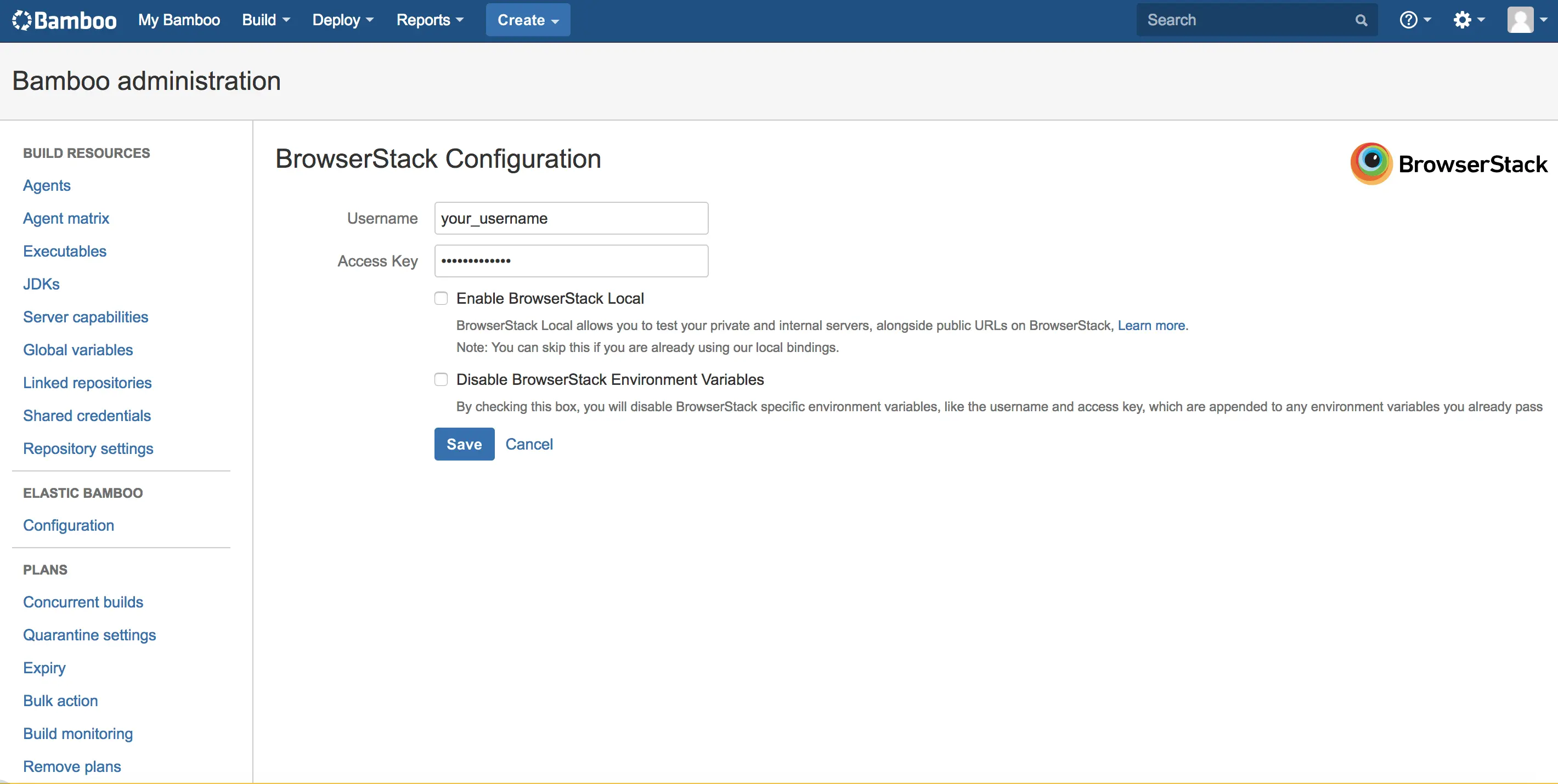Open Agents in sidebar
The height and width of the screenshot is (784, 1558).
[47, 185]
